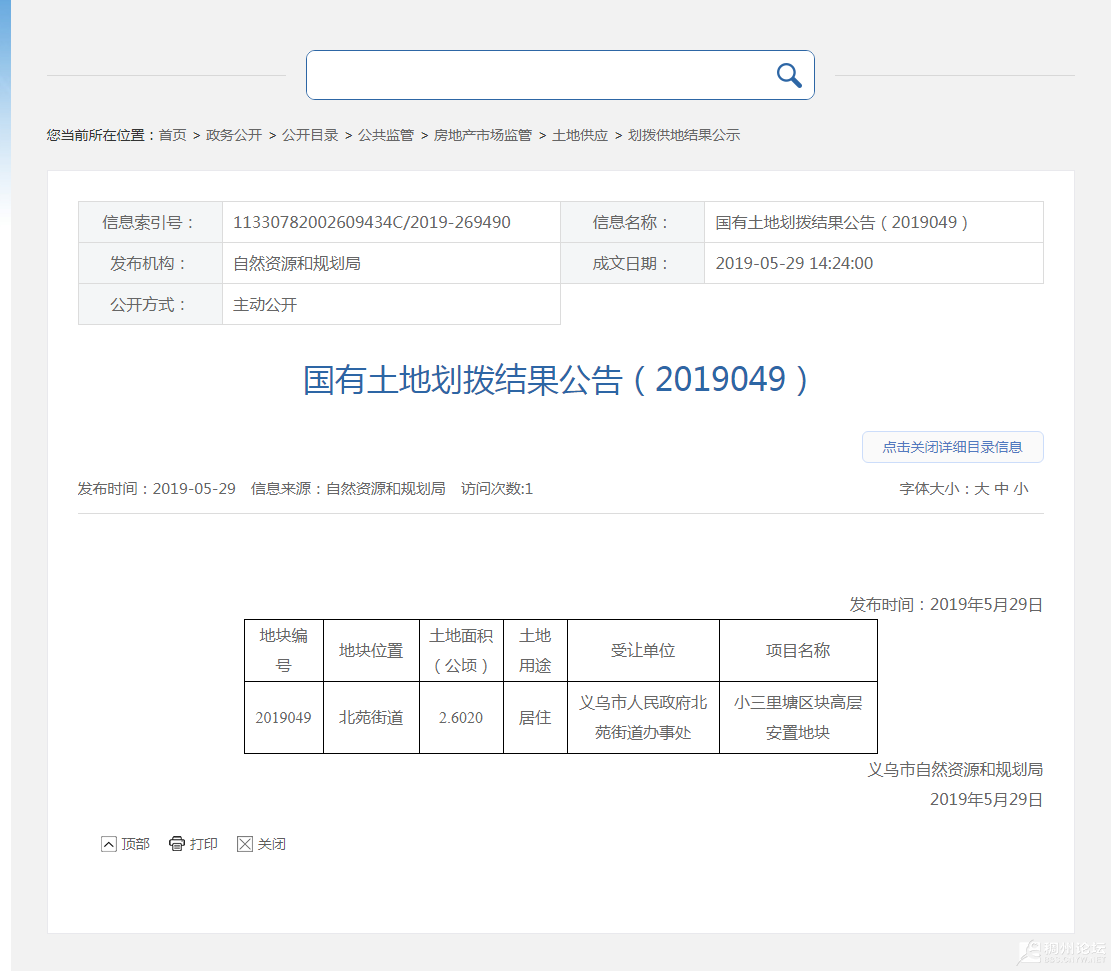
Task: Click the printer icon beside 打印
Action: [x=176, y=843]
